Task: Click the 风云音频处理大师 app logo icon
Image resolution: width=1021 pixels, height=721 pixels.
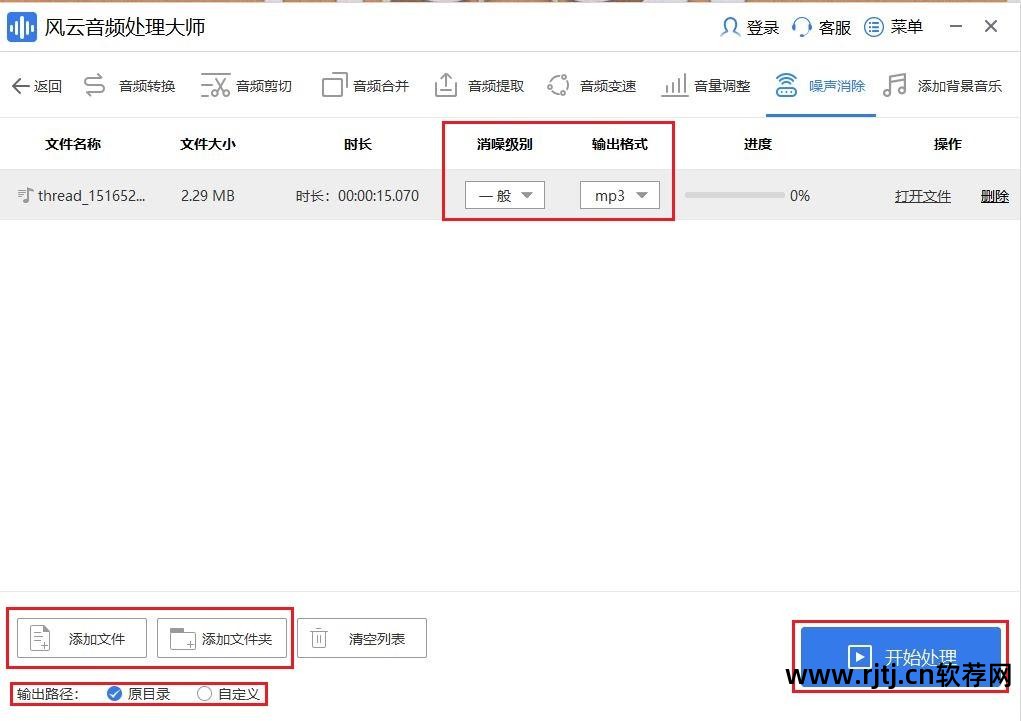Action: pos(22,27)
